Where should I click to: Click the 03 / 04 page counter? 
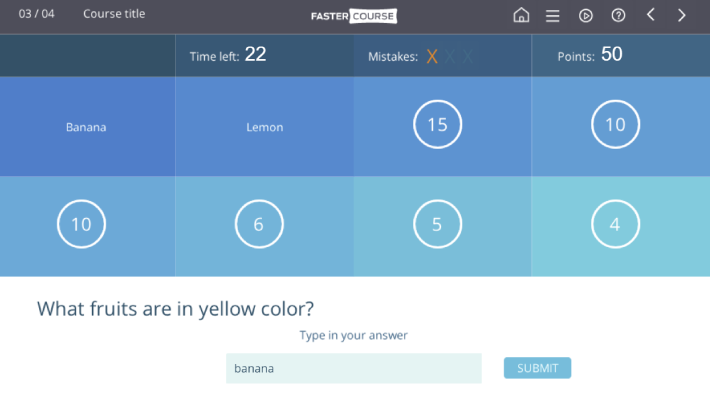[36, 14]
